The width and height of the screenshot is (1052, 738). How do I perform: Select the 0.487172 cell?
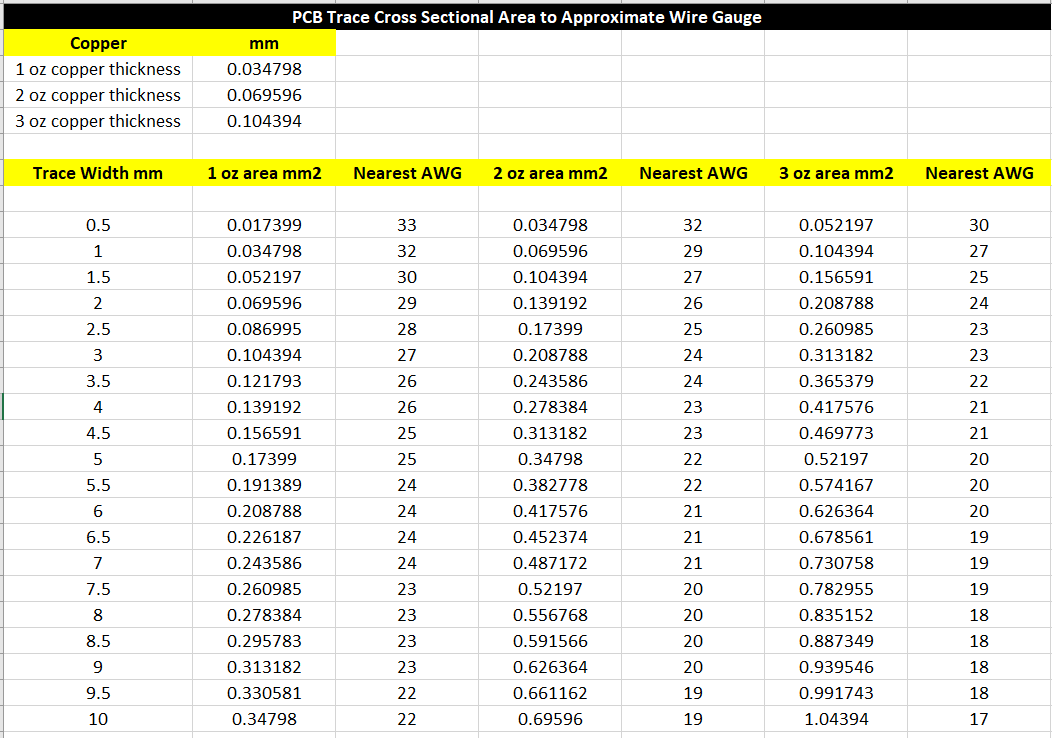(550, 563)
